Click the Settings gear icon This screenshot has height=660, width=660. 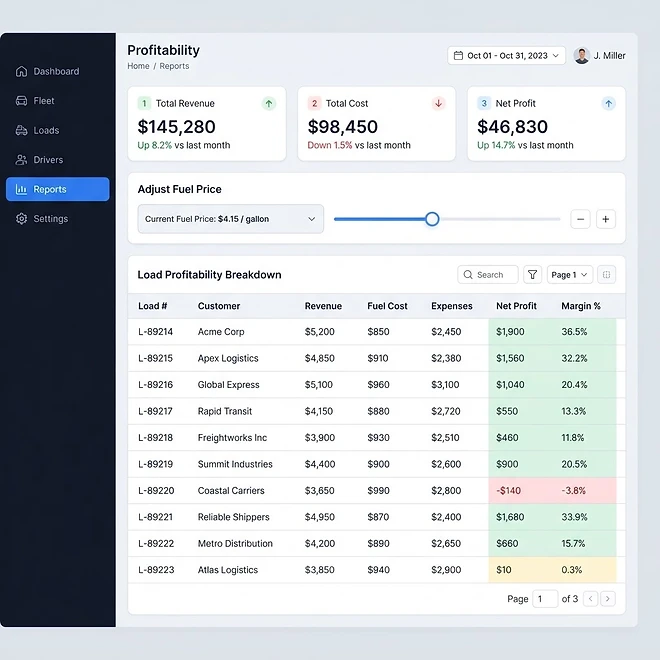coord(21,219)
